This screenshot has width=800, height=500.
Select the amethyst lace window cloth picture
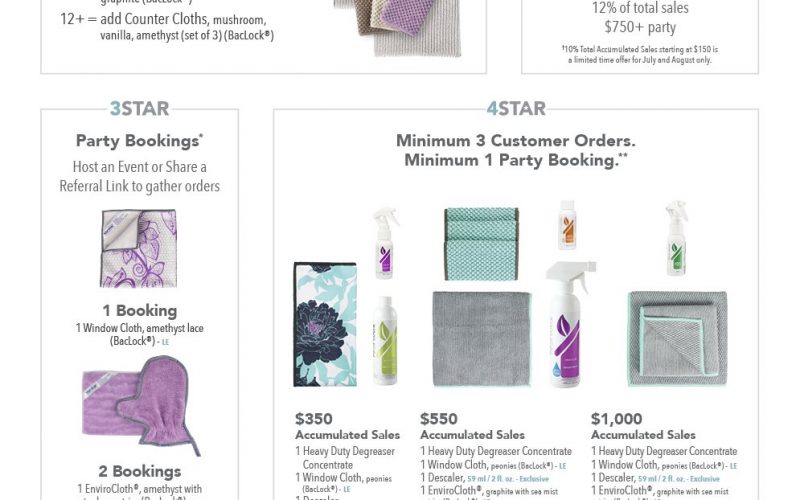138,247
